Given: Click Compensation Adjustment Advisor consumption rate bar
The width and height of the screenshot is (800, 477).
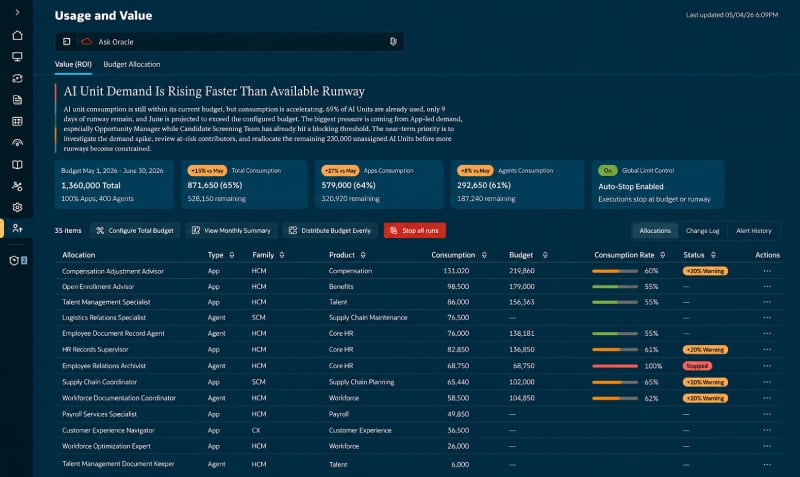Looking at the screenshot, I should coord(615,271).
